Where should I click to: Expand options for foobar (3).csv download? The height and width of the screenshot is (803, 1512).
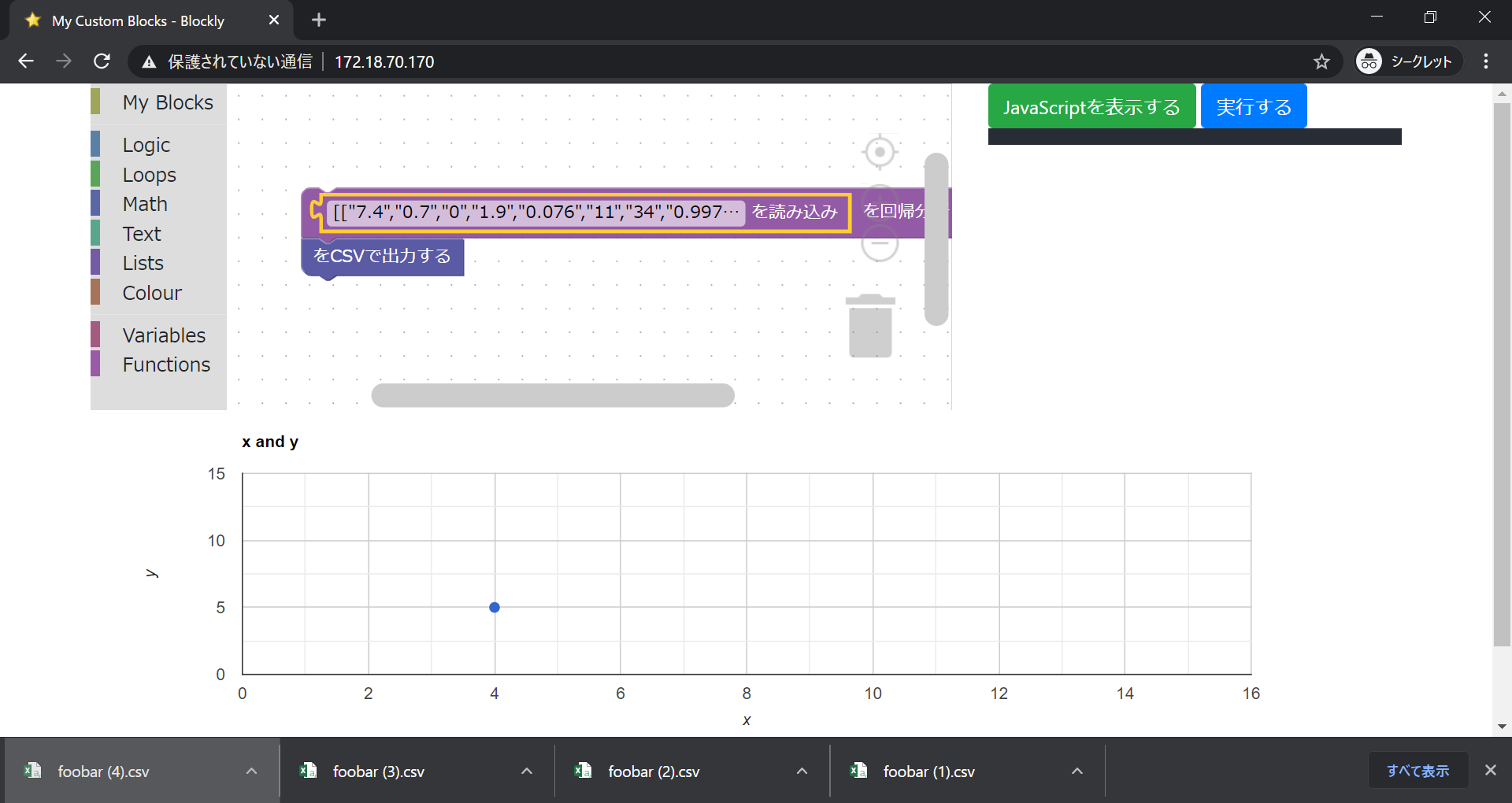(527, 772)
